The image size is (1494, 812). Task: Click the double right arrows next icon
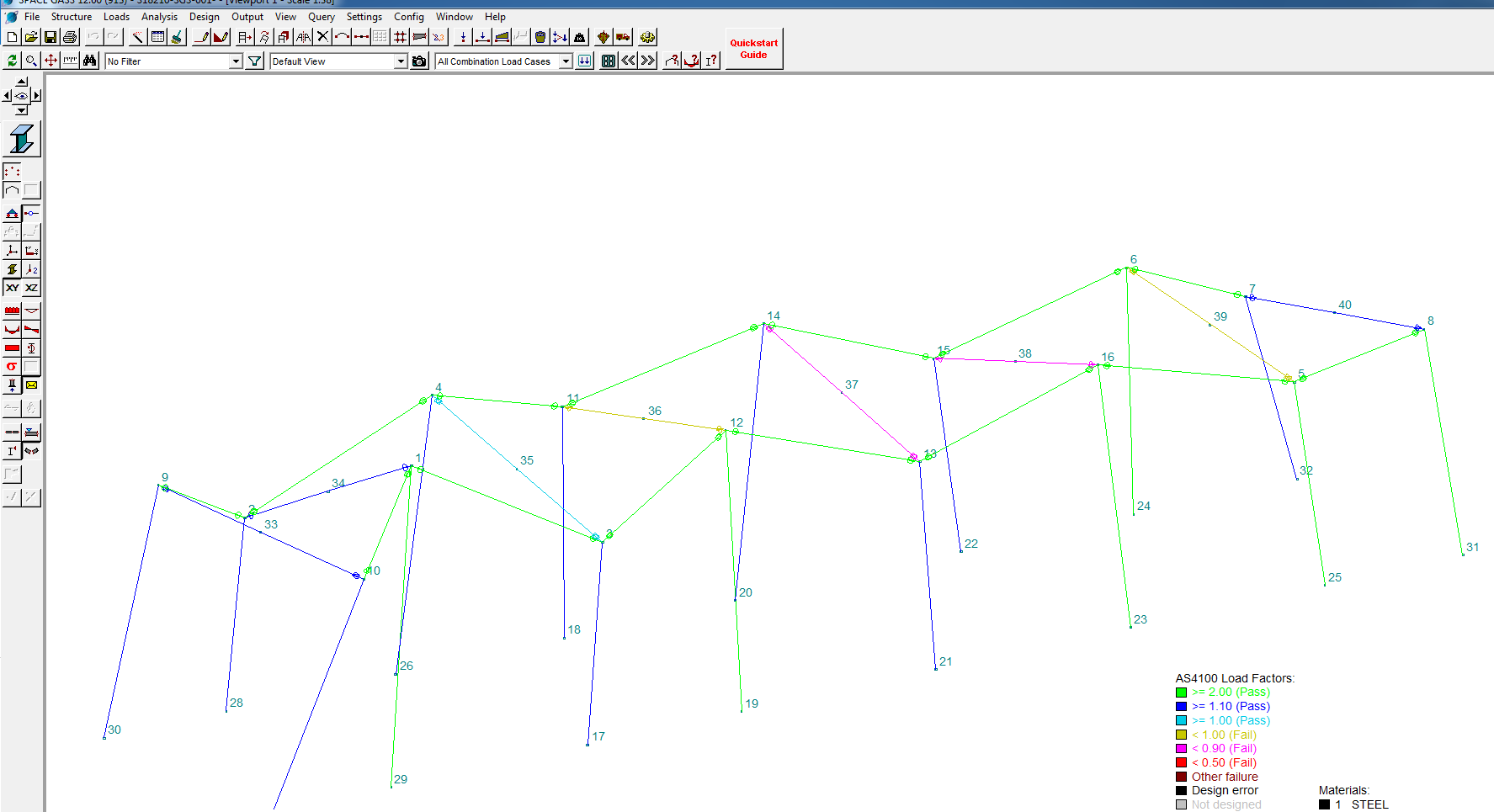(x=647, y=61)
